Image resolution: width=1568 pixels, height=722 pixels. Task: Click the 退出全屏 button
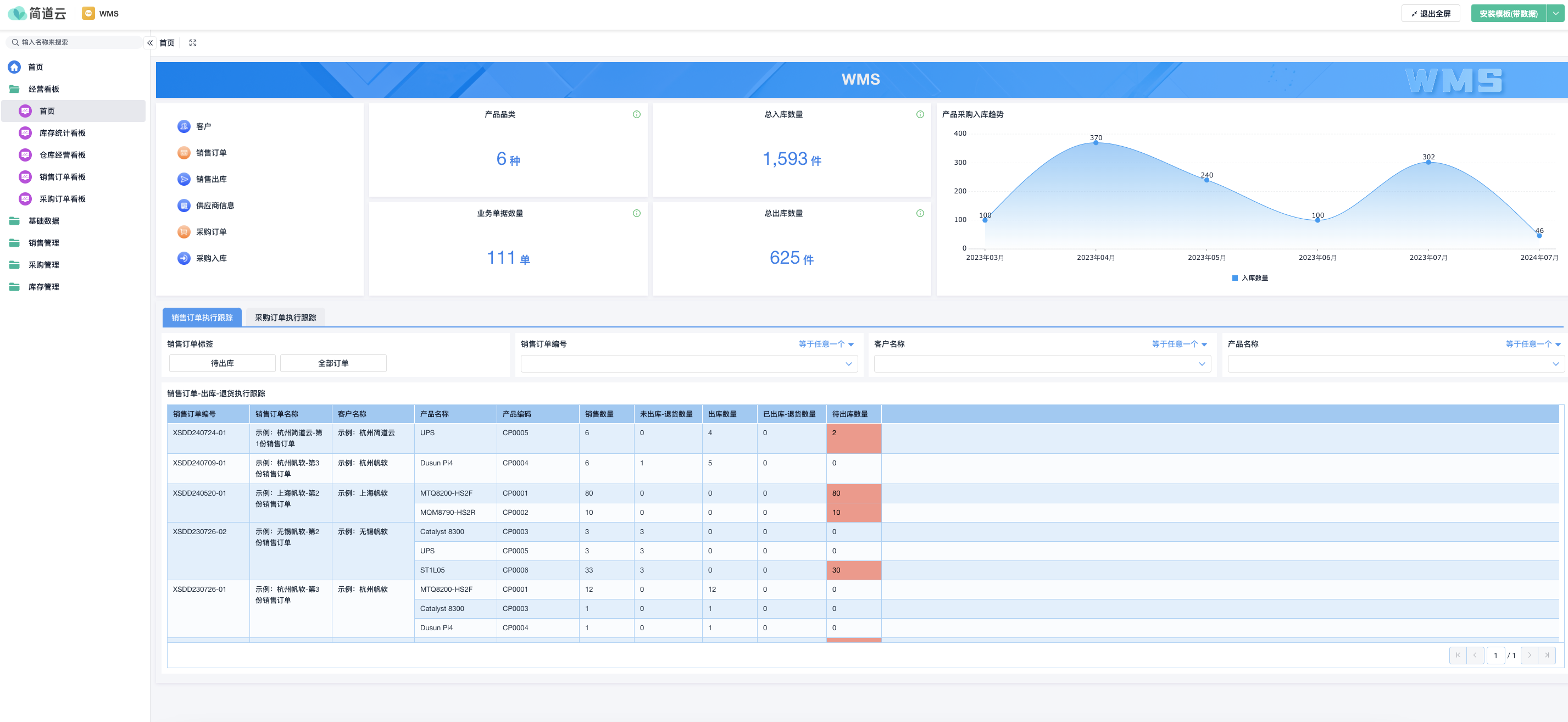click(x=1430, y=13)
